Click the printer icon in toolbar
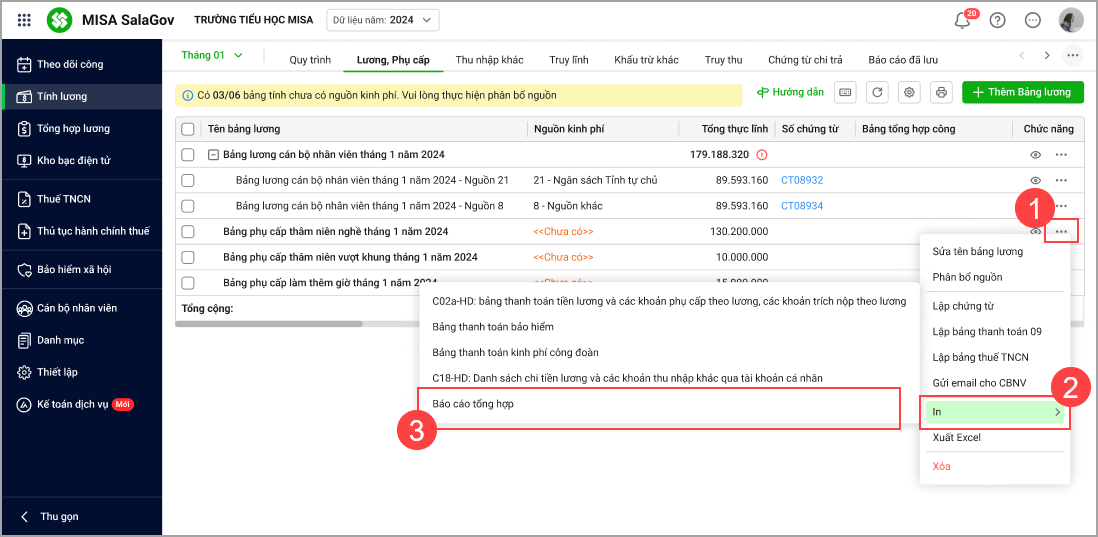 (940, 93)
